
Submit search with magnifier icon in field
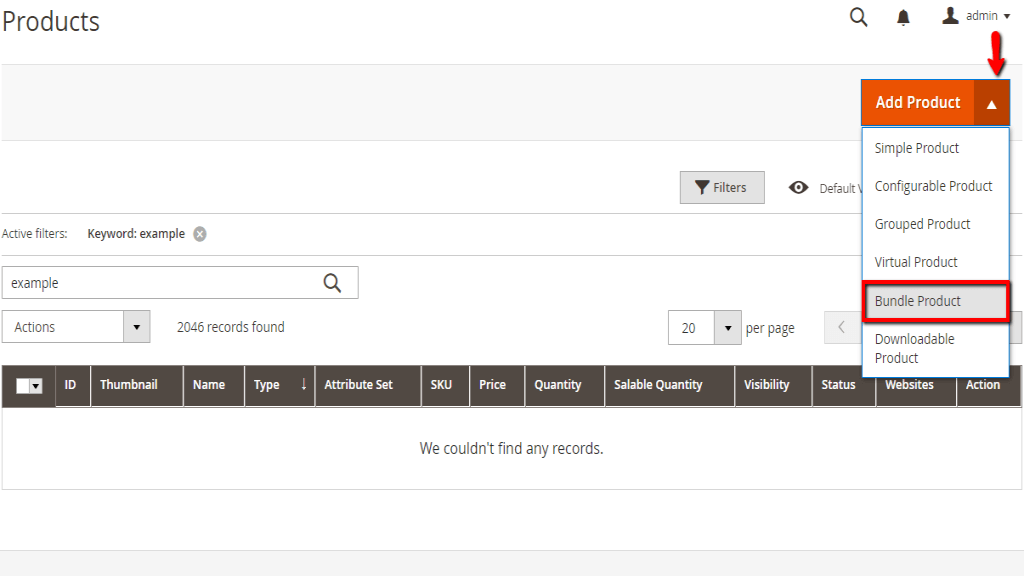(x=333, y=283)
